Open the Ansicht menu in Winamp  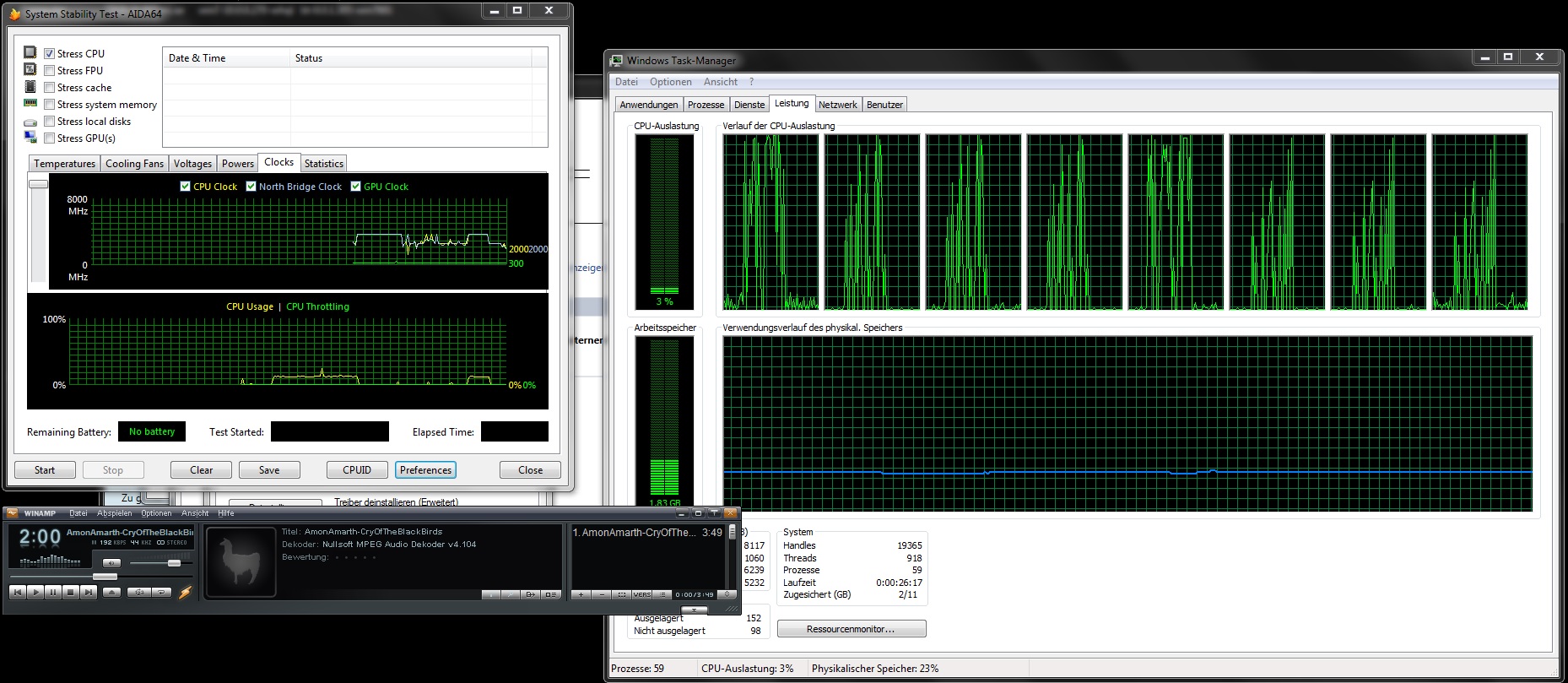[x=194, y=513]
